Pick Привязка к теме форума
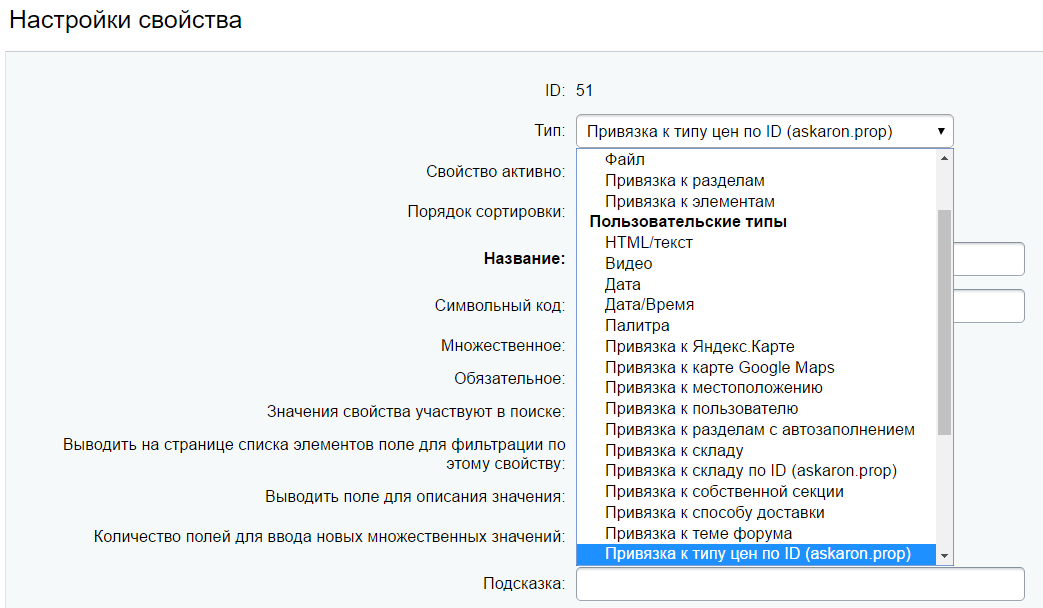The width and height of the screenshot is (1043, 608). (698, 533)
